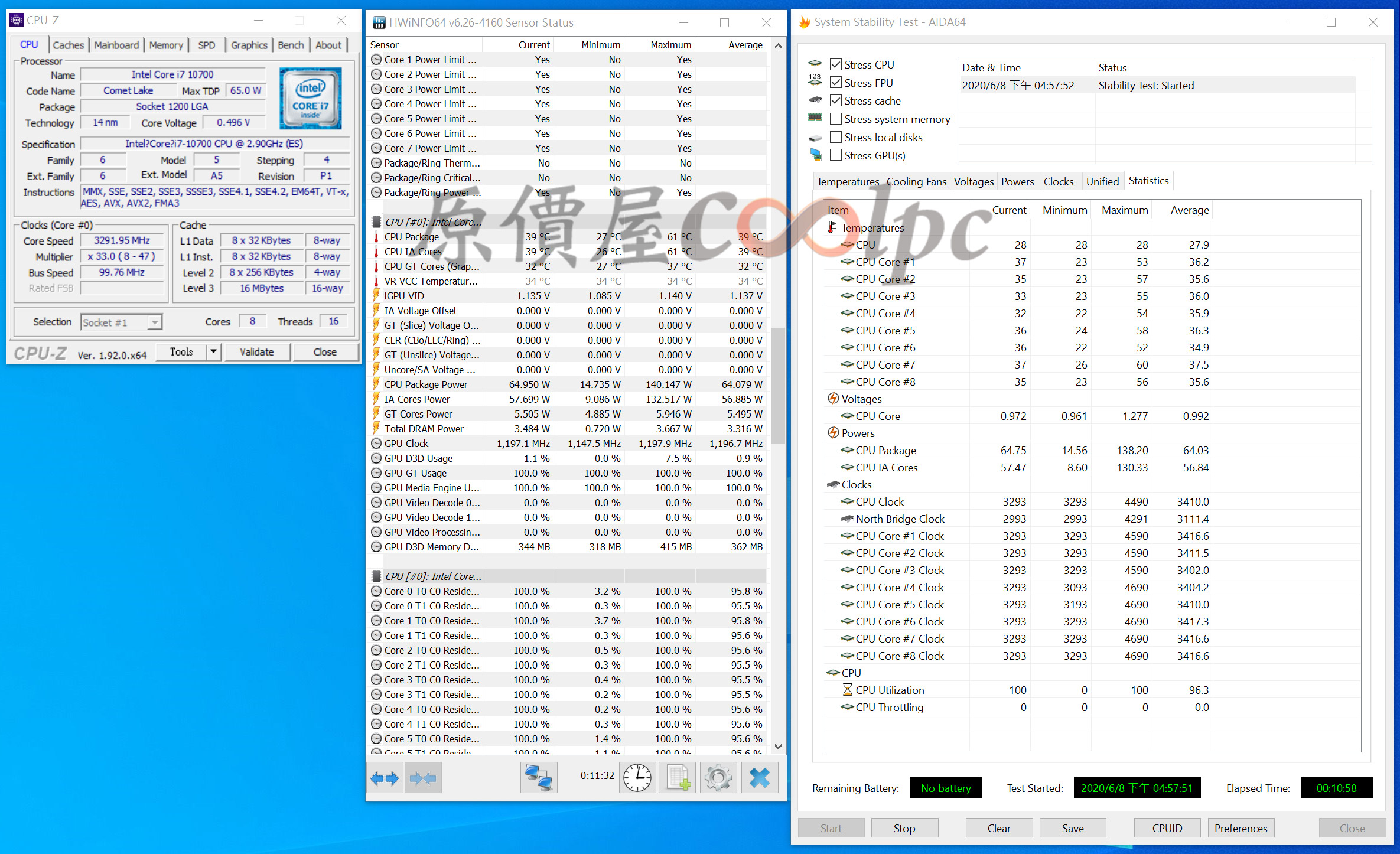Open Cooling Fans tab in AIDA64
This screenshot has width=1400, height=854.
pyautogui.click(x=916, y=182)
